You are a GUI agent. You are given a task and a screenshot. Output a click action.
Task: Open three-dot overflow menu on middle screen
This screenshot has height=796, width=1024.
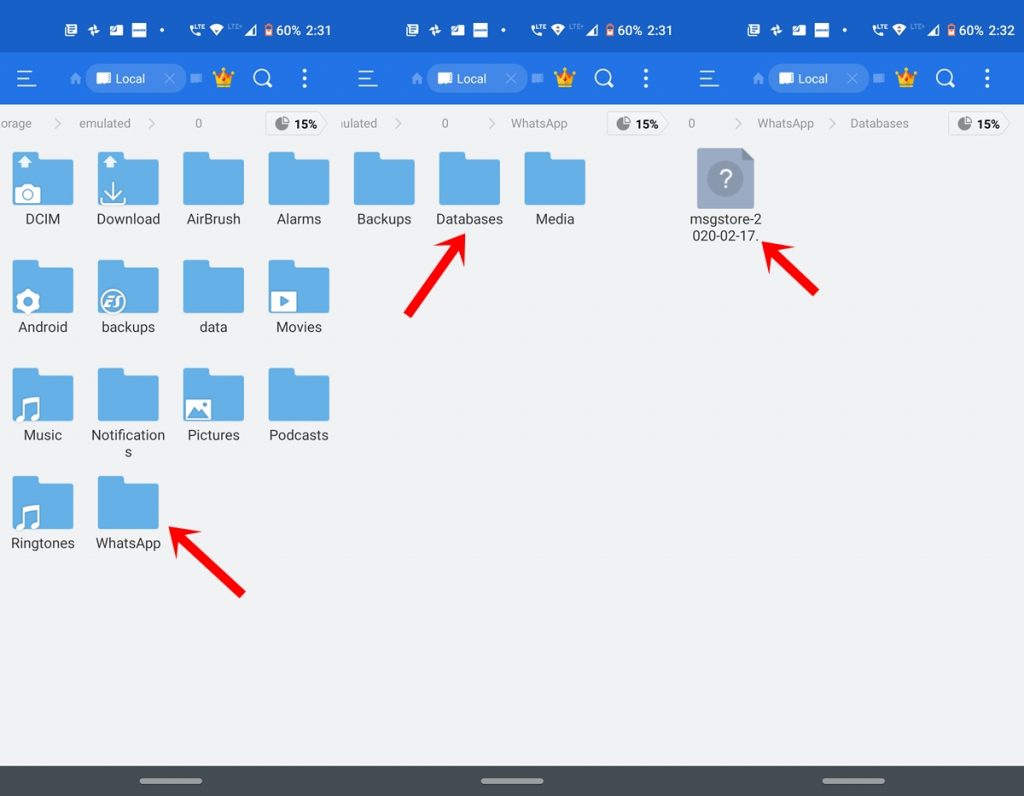pos(646,79)
